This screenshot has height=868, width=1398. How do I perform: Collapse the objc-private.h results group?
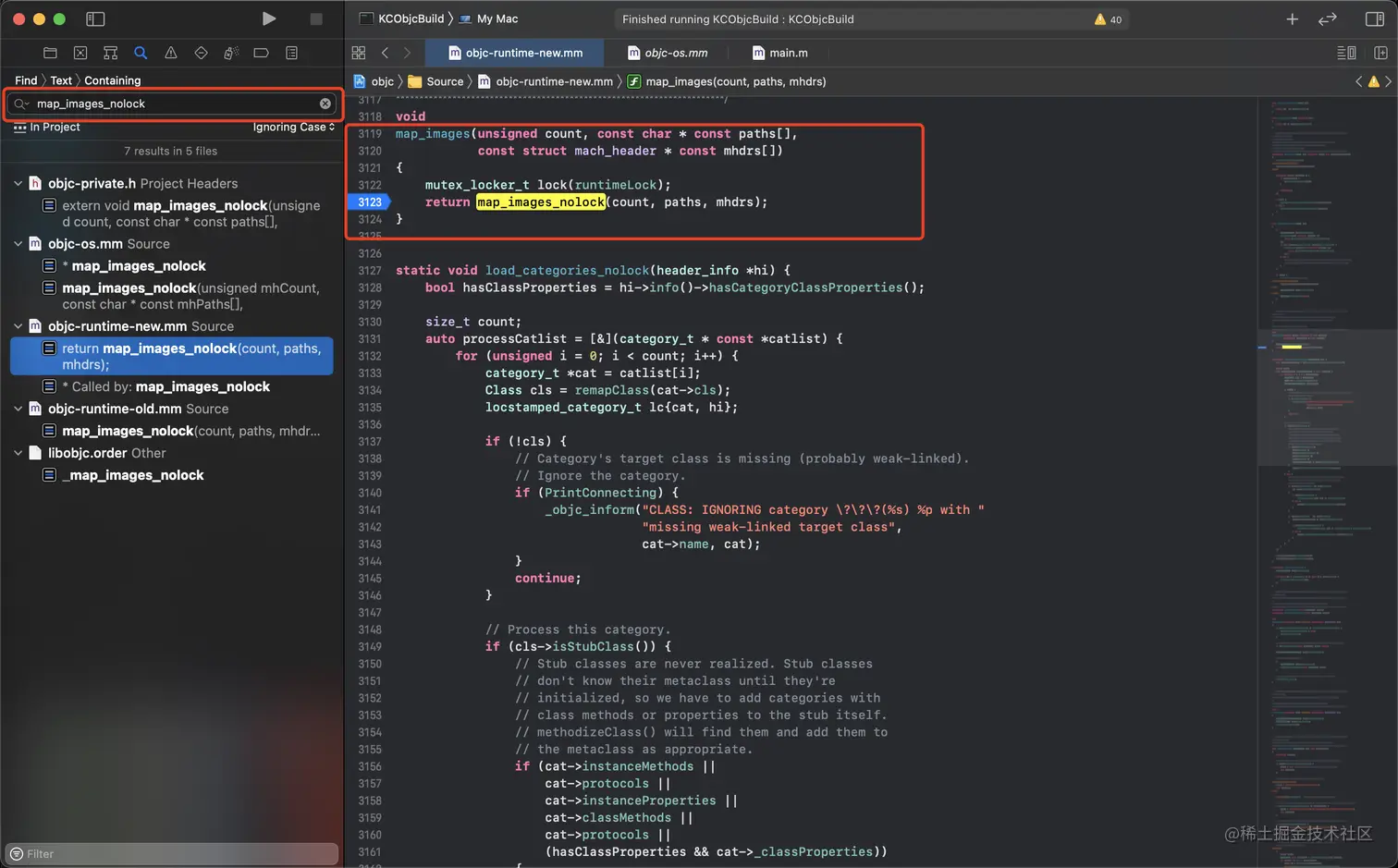18,183
